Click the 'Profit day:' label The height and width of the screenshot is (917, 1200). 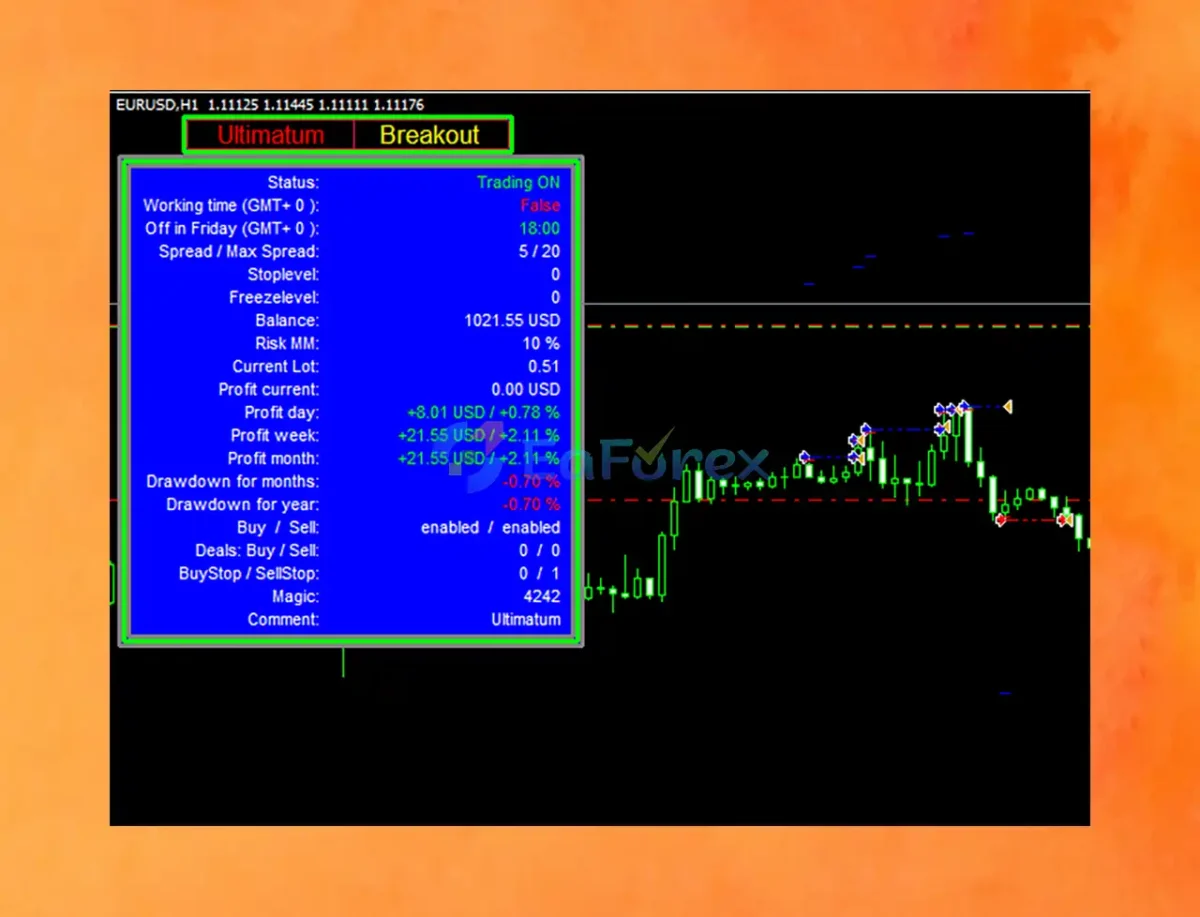pyautogui.click(x=282, y=412)
